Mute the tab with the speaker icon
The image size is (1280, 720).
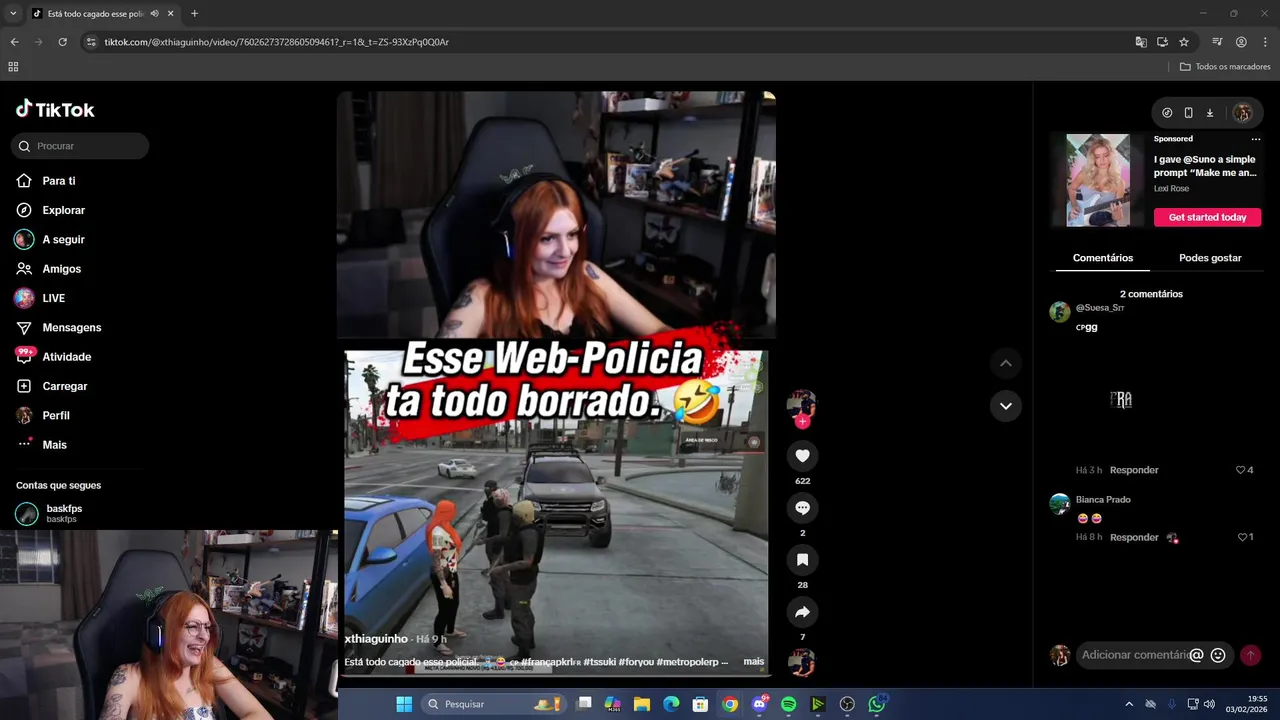pos(154,13)
